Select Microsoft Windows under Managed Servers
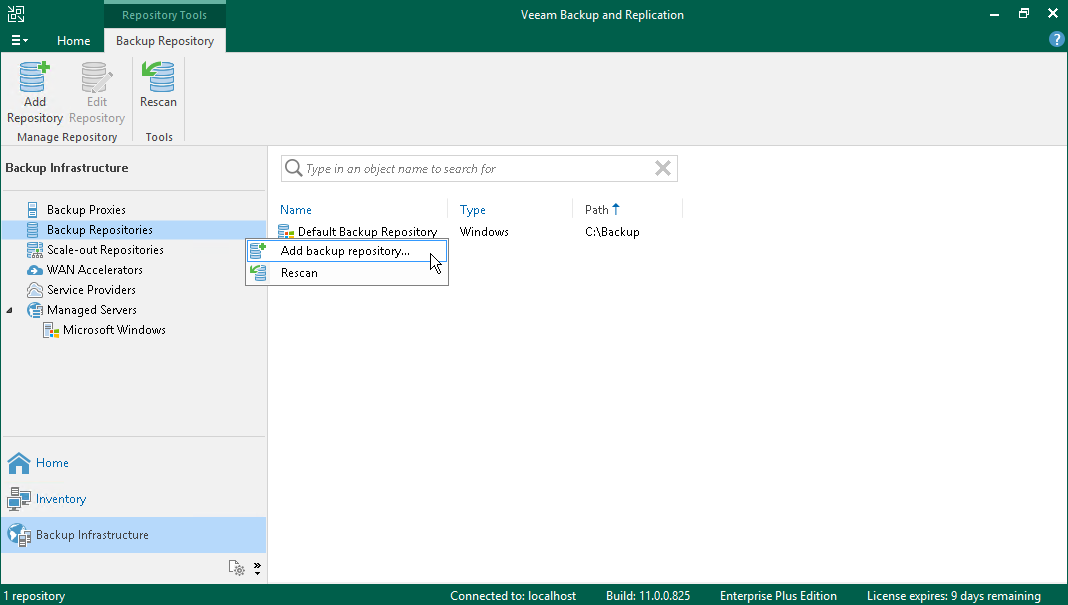This screenshot has height=605, width=1068. point(114,330)
